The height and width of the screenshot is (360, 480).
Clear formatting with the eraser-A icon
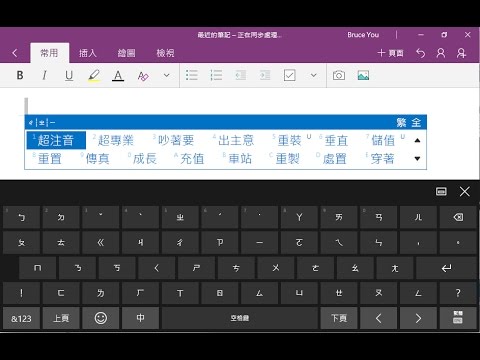pos(143,76)
